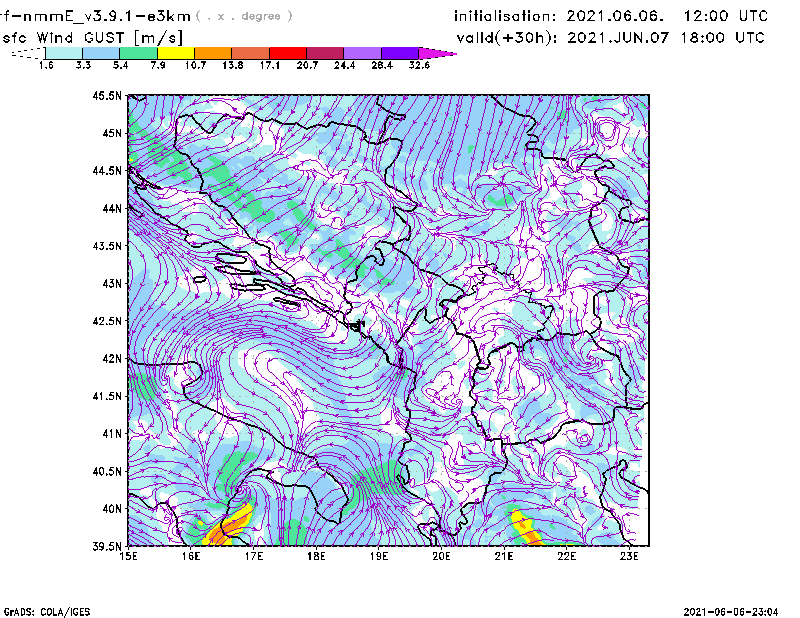Click the 20E longitude label
This screenshot has width=800, height=618.
[441, 556]
